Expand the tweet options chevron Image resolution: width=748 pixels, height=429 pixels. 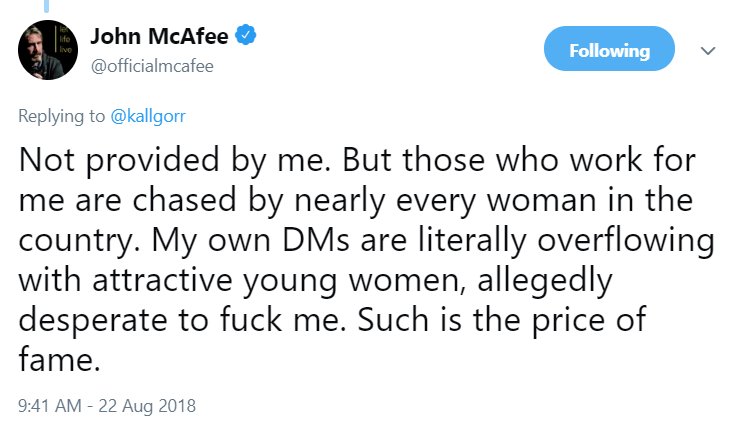click(x=709, y=50)
